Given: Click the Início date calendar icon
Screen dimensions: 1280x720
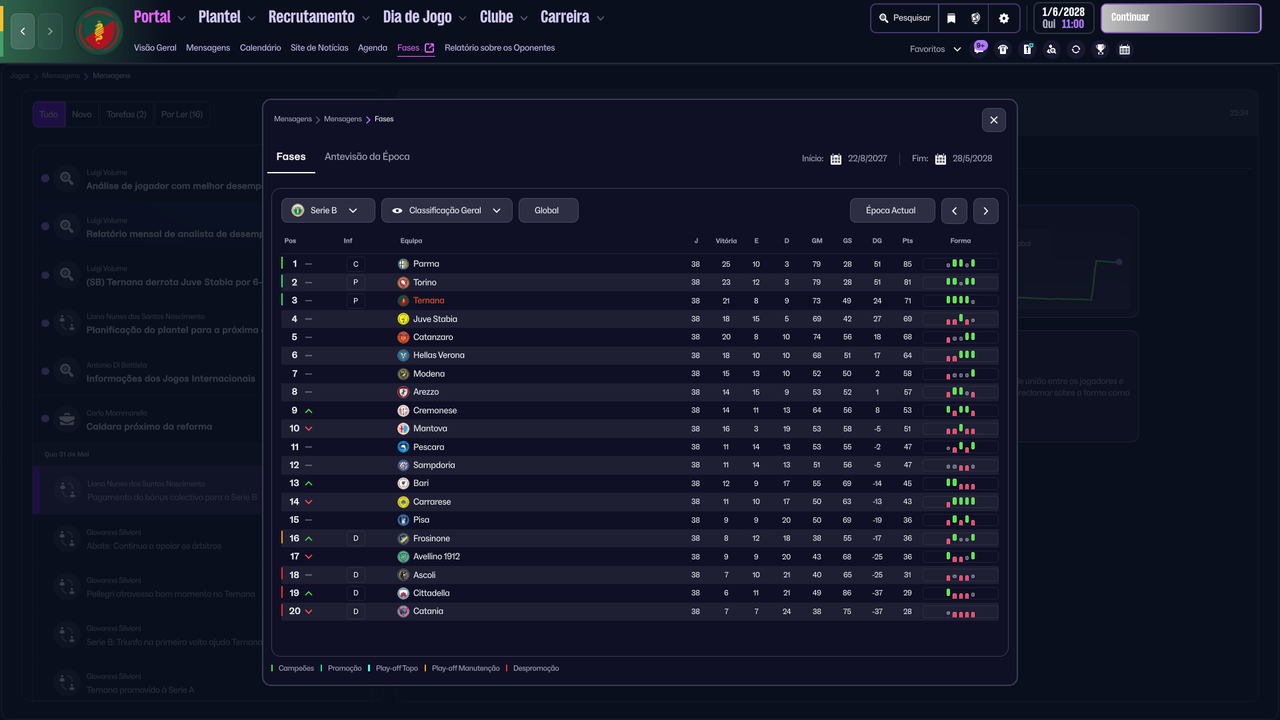Looking at the screenshot, I should 836,159.
